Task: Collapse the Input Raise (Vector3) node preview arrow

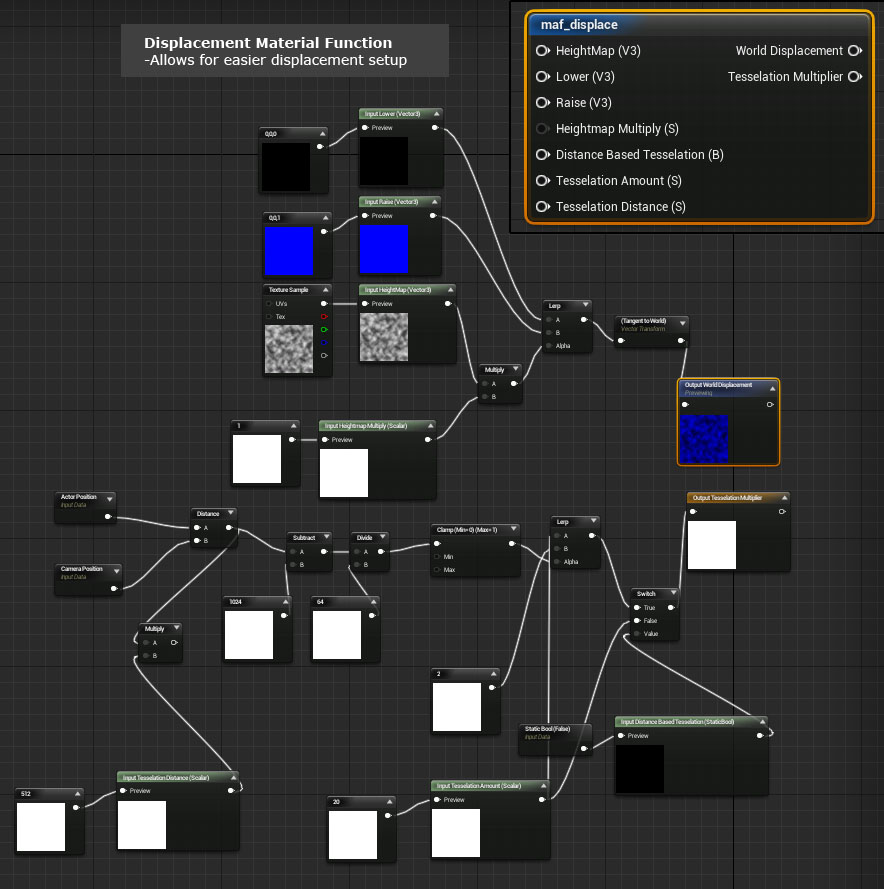Action: (x=436, y=202)
